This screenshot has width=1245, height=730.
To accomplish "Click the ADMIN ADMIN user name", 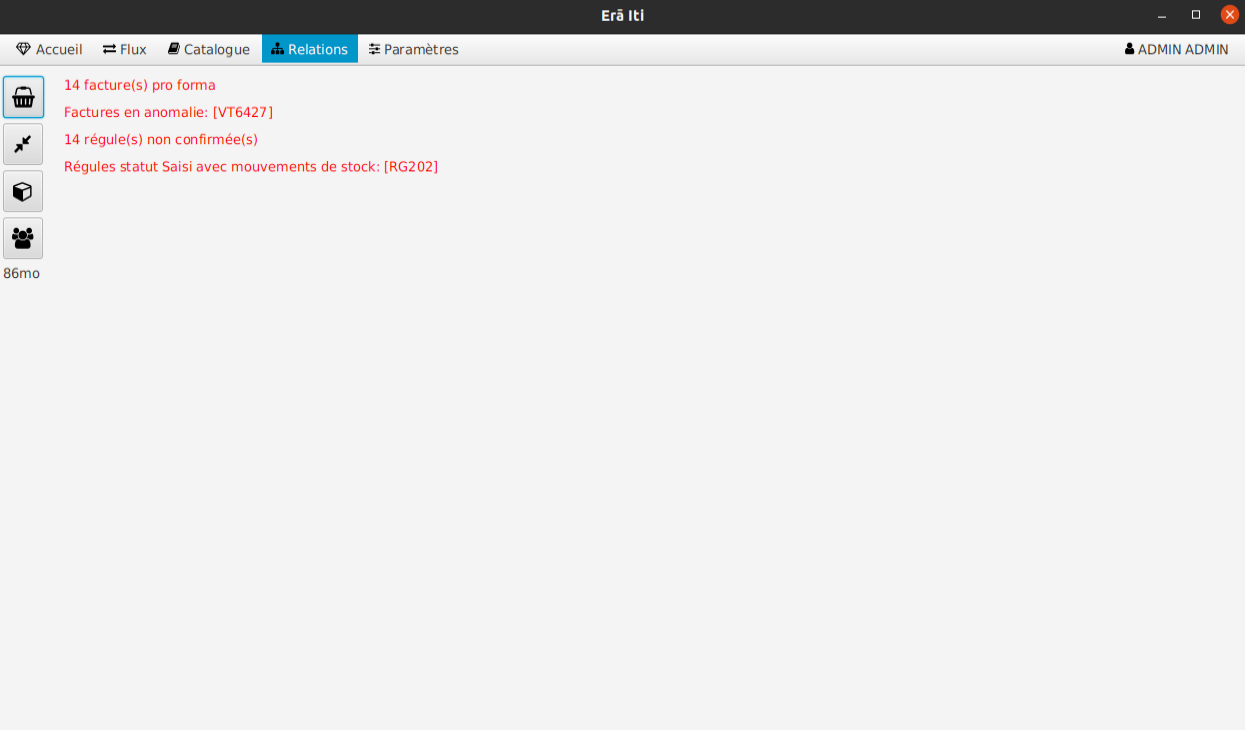I will click(1183, 49).
